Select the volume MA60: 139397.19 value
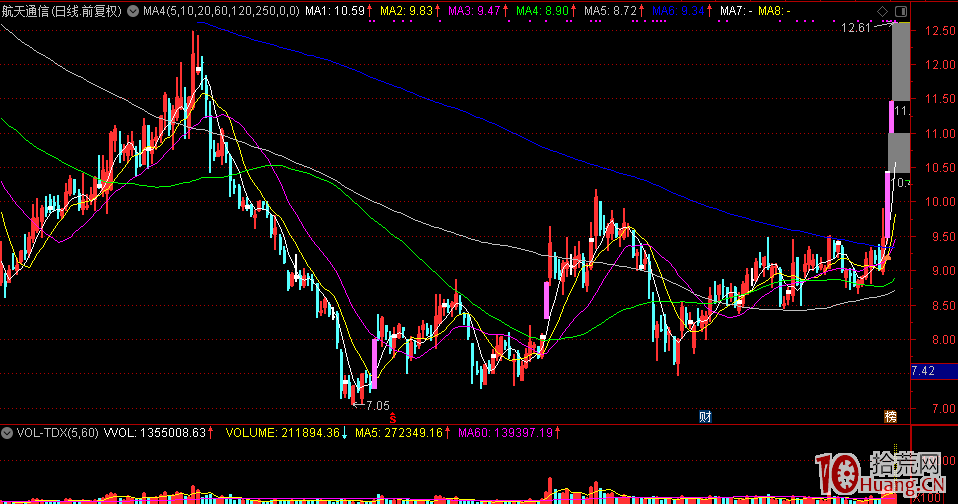The height and width of the screenshot is (504, 958). [x=505, y=433]
